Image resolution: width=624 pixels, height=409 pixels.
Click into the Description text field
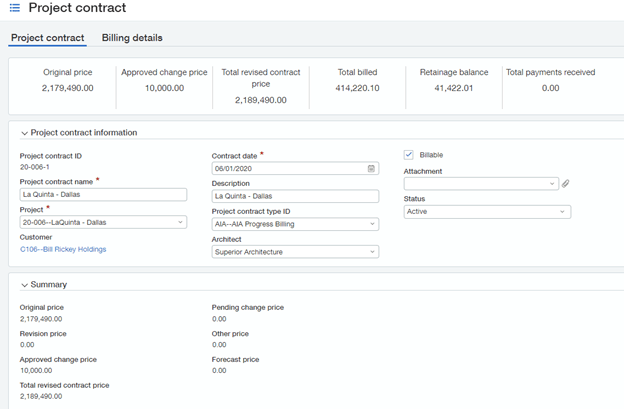point(295,196)
